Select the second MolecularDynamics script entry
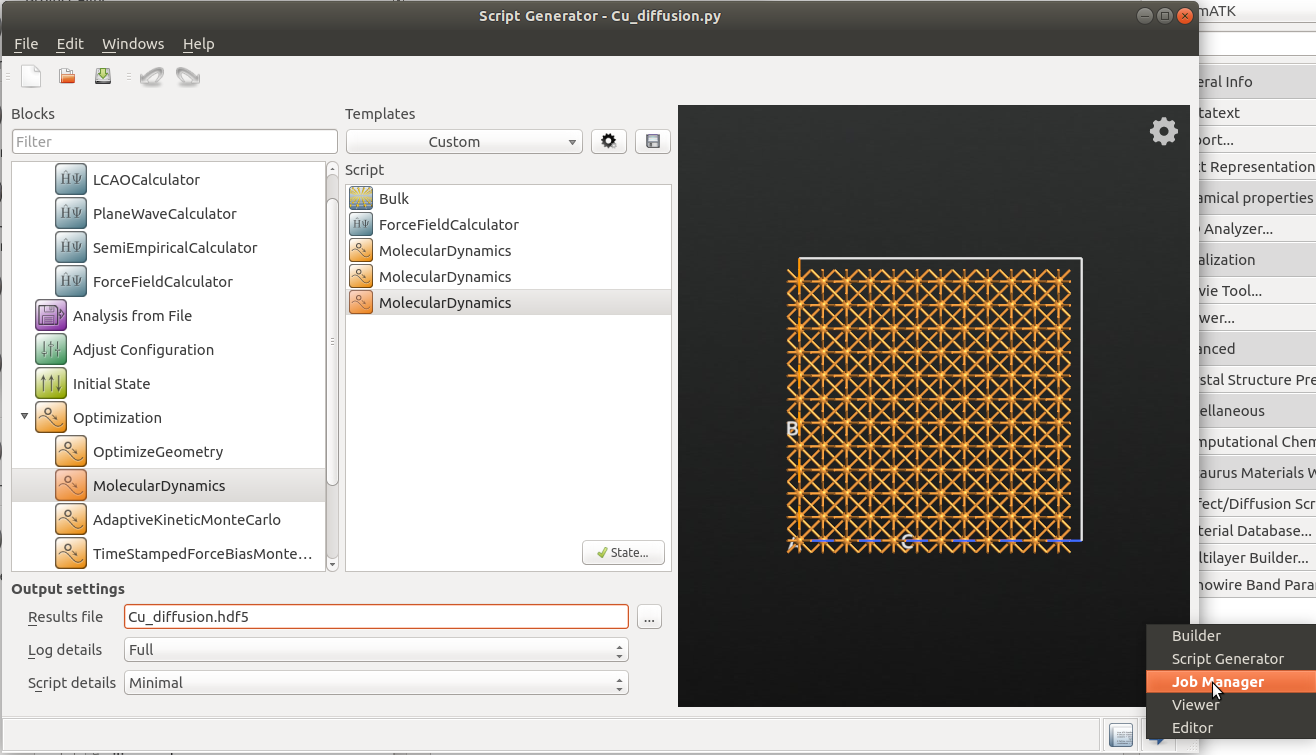Screen dimensions: 1316x755 (x=508, y=277)
